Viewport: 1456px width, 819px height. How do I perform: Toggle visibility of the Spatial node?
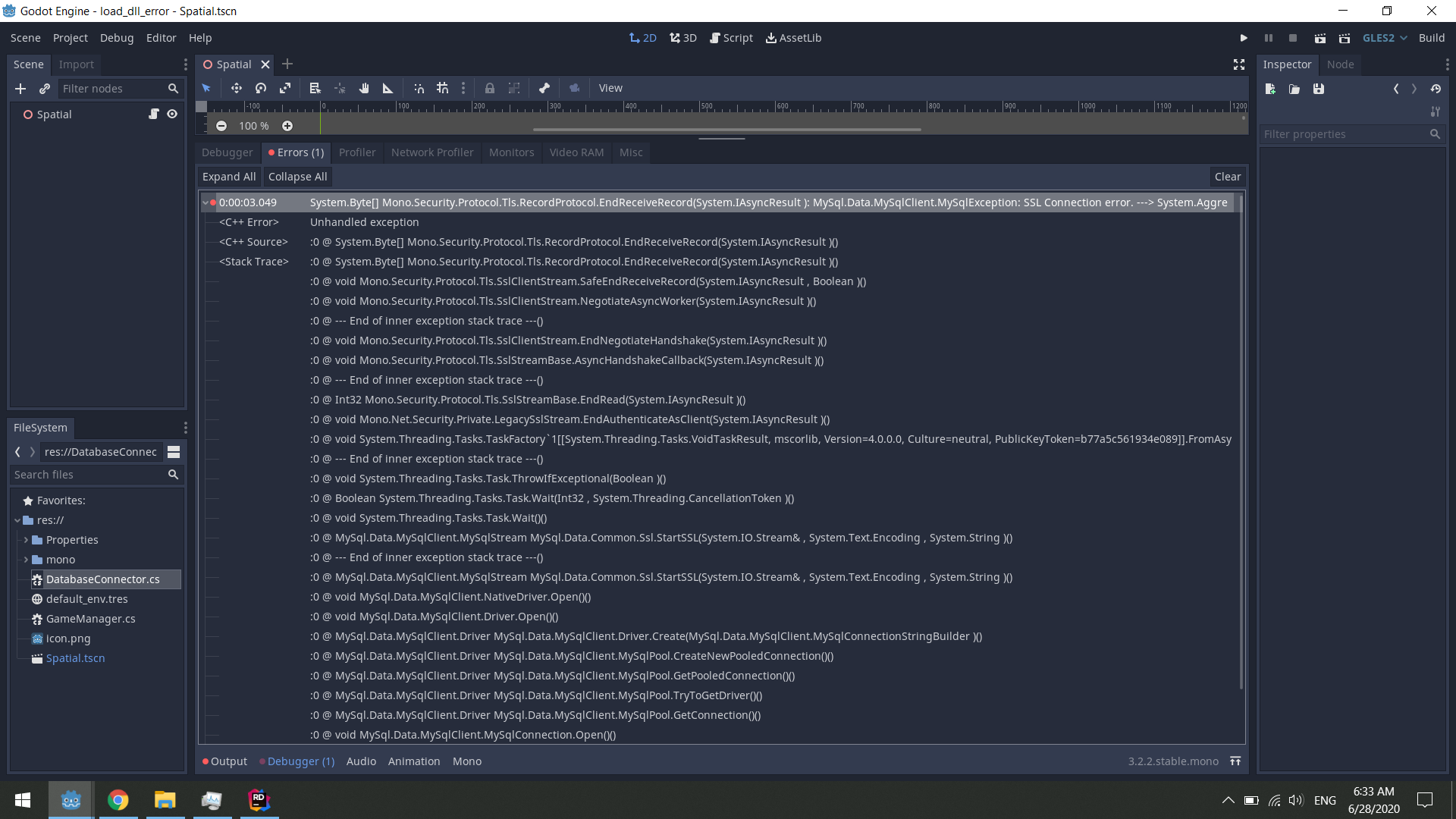click(172, 114)
